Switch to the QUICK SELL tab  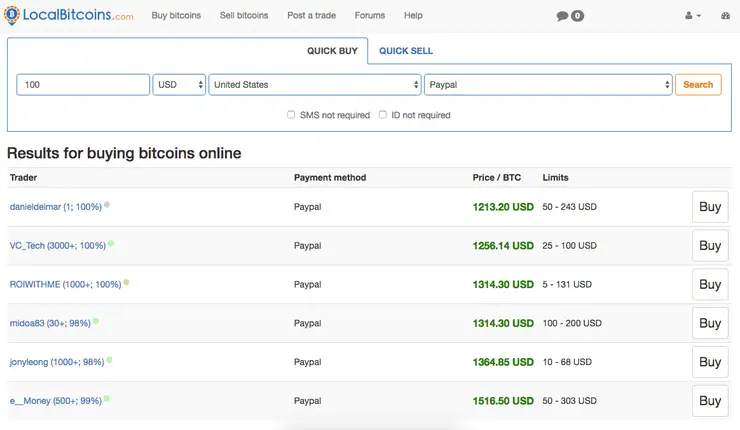pos(406,51)
